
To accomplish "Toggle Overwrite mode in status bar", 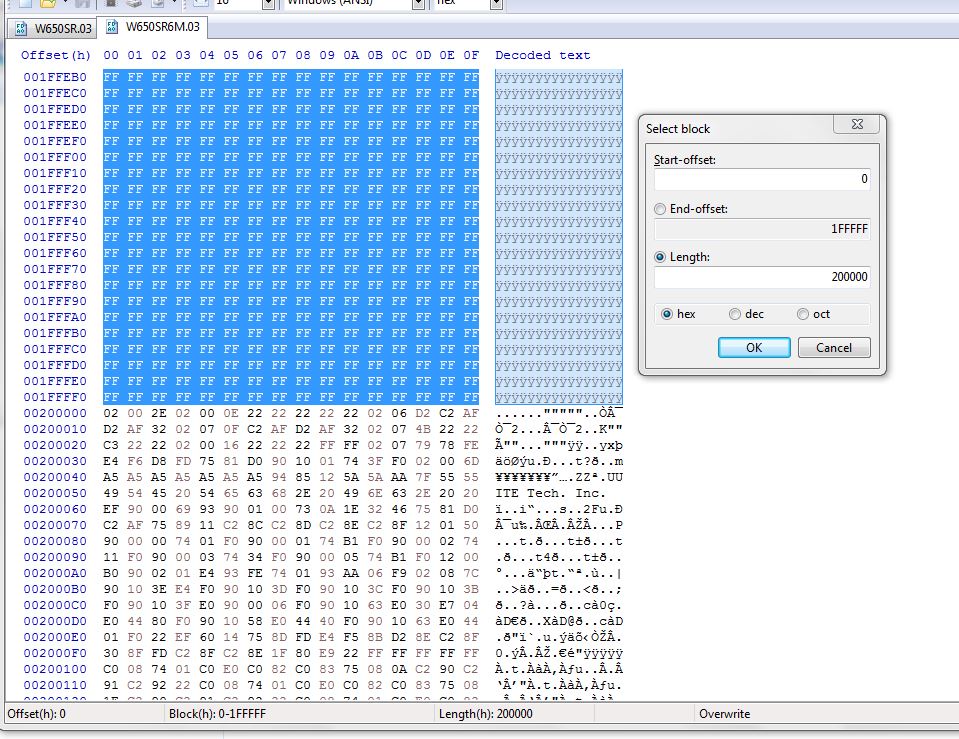I will pos(724,714).
